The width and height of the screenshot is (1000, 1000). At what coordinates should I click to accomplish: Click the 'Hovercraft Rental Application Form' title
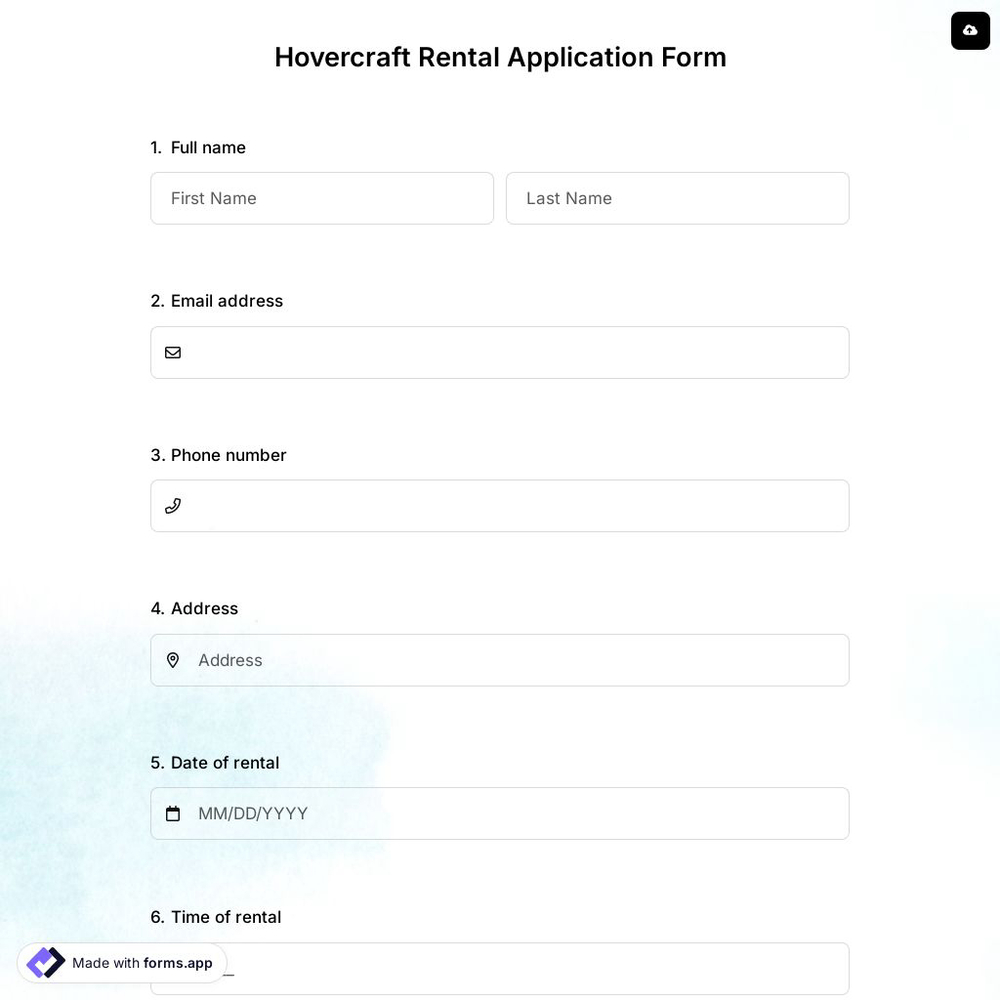(500, 57)
